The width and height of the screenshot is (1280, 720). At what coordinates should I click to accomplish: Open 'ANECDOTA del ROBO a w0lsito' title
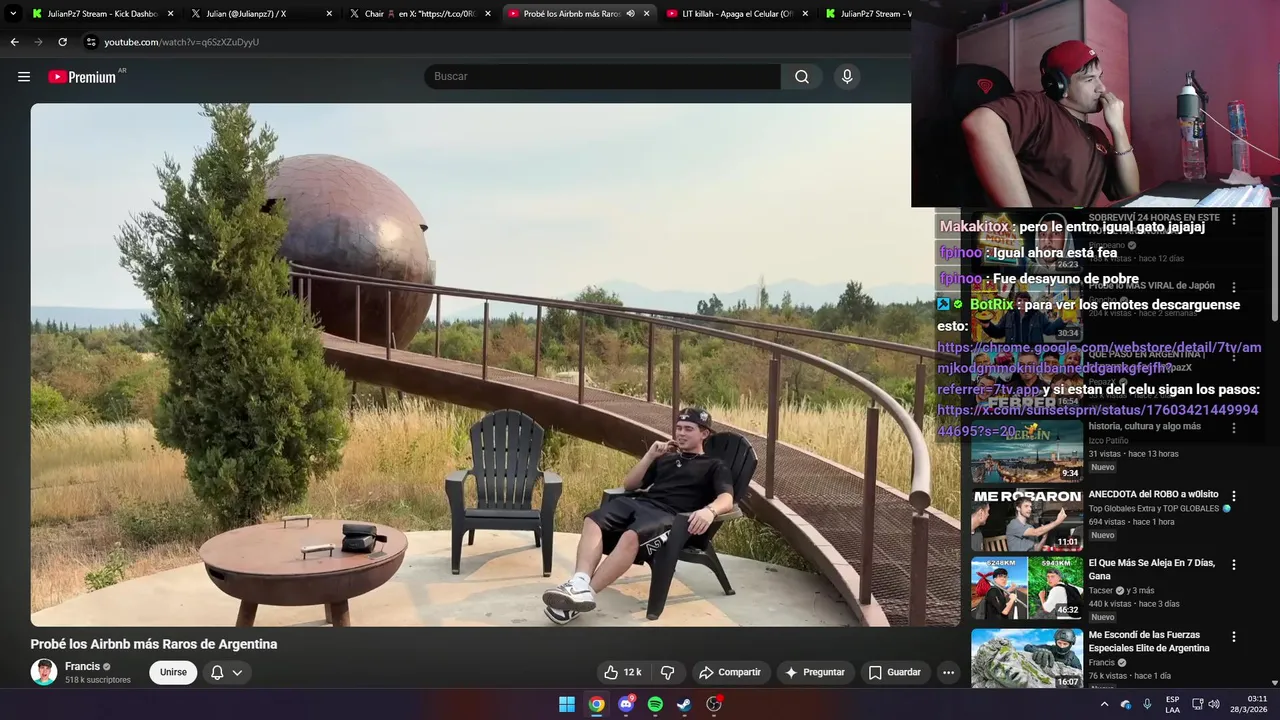[1153, 494]
